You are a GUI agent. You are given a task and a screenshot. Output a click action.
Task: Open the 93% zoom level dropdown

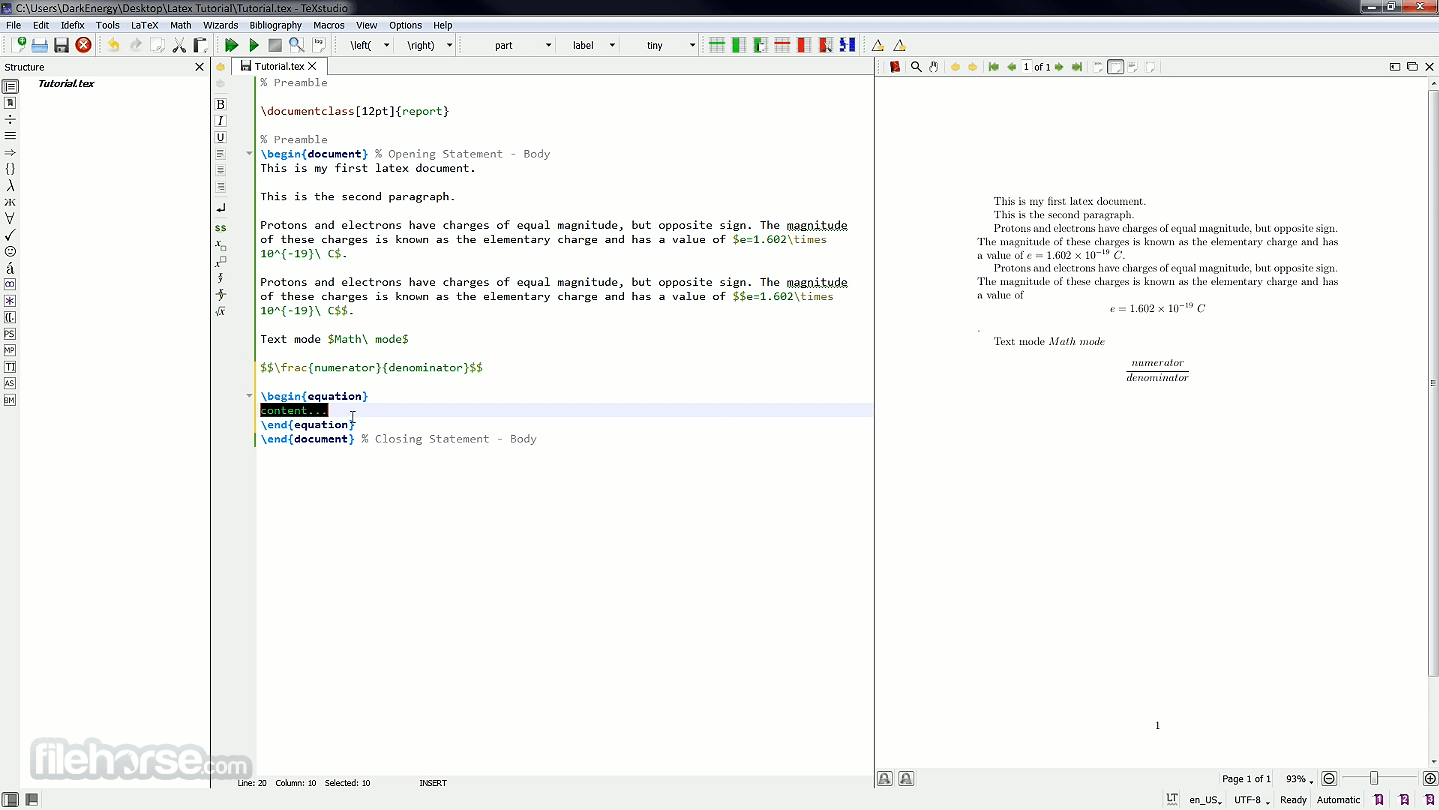[1299, 778]
